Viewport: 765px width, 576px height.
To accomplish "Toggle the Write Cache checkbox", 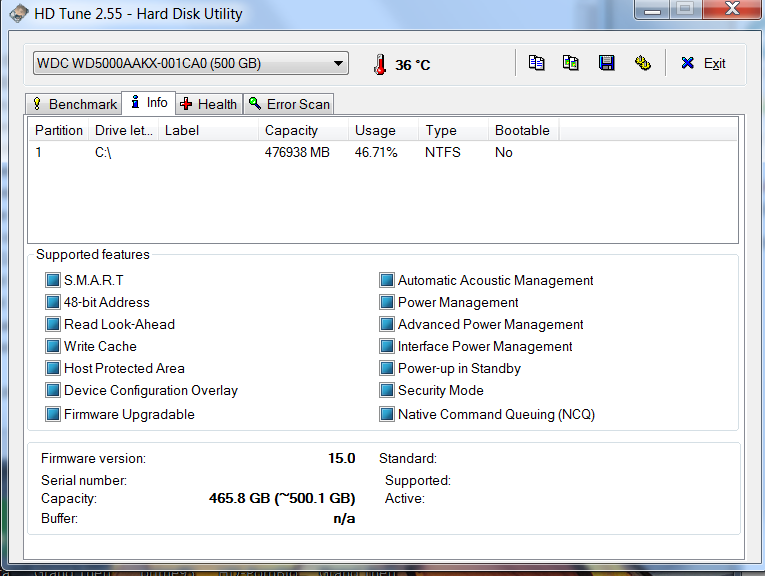I will [53, 347].
